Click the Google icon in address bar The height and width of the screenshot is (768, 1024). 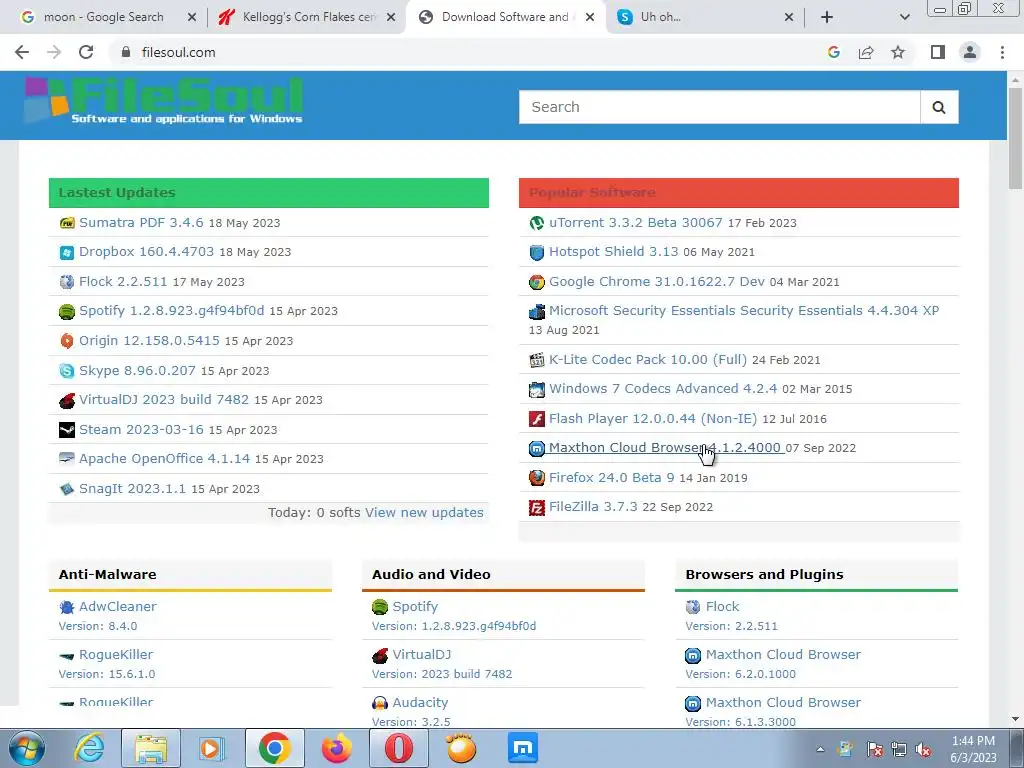(833, 52)
